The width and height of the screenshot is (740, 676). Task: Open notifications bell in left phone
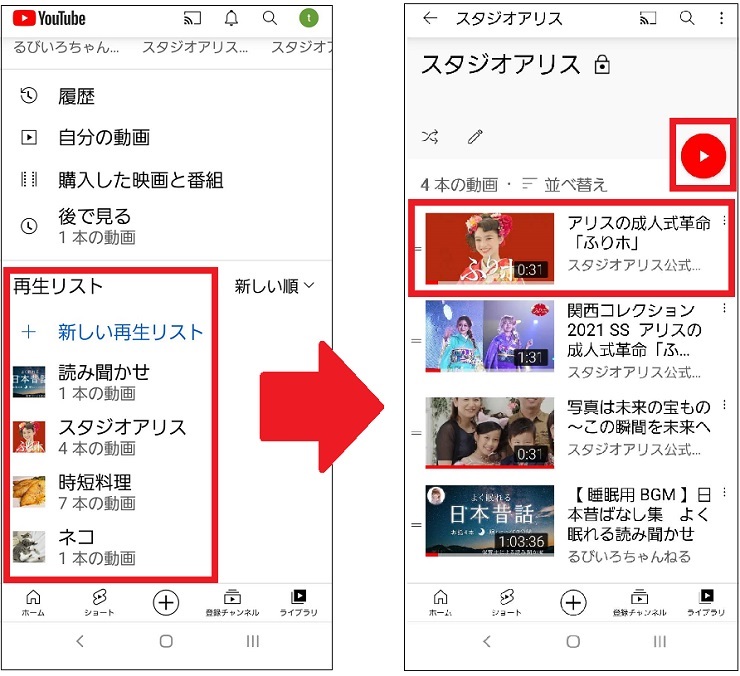pyautogui.click(x=231, y=18)
